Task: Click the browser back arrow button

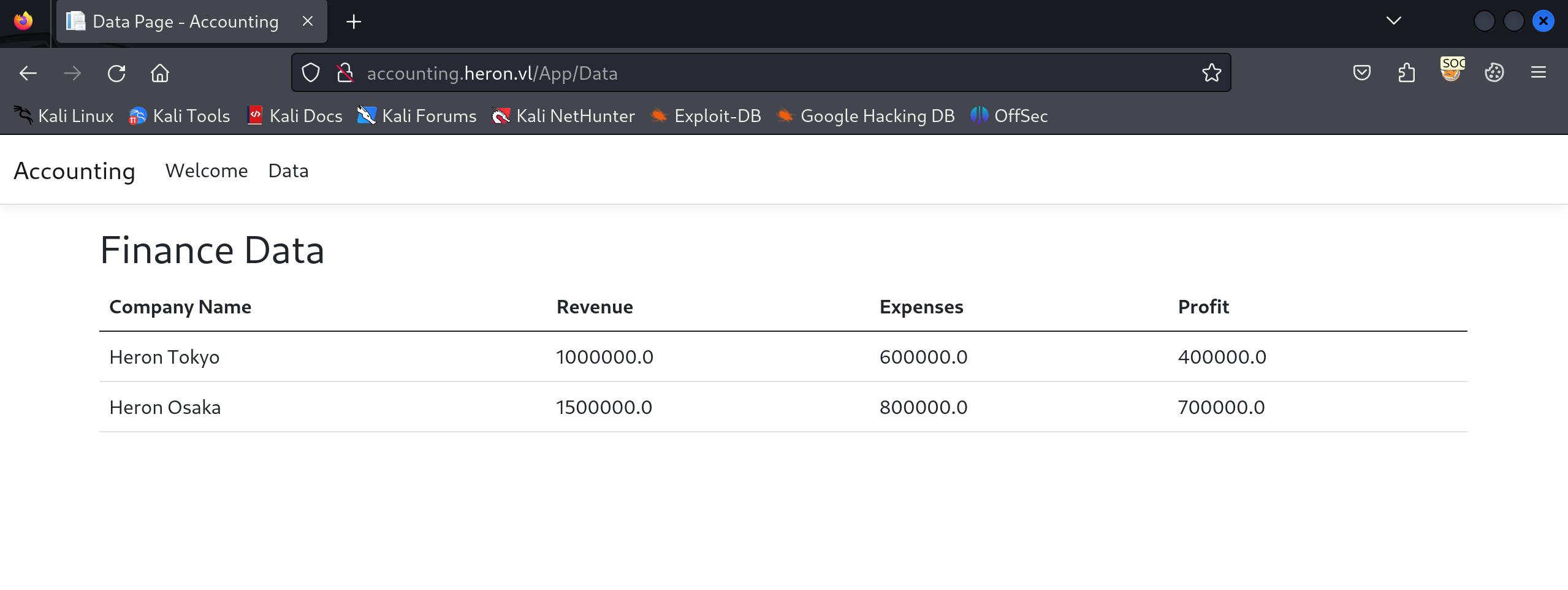Action: (x=28, y=74)
